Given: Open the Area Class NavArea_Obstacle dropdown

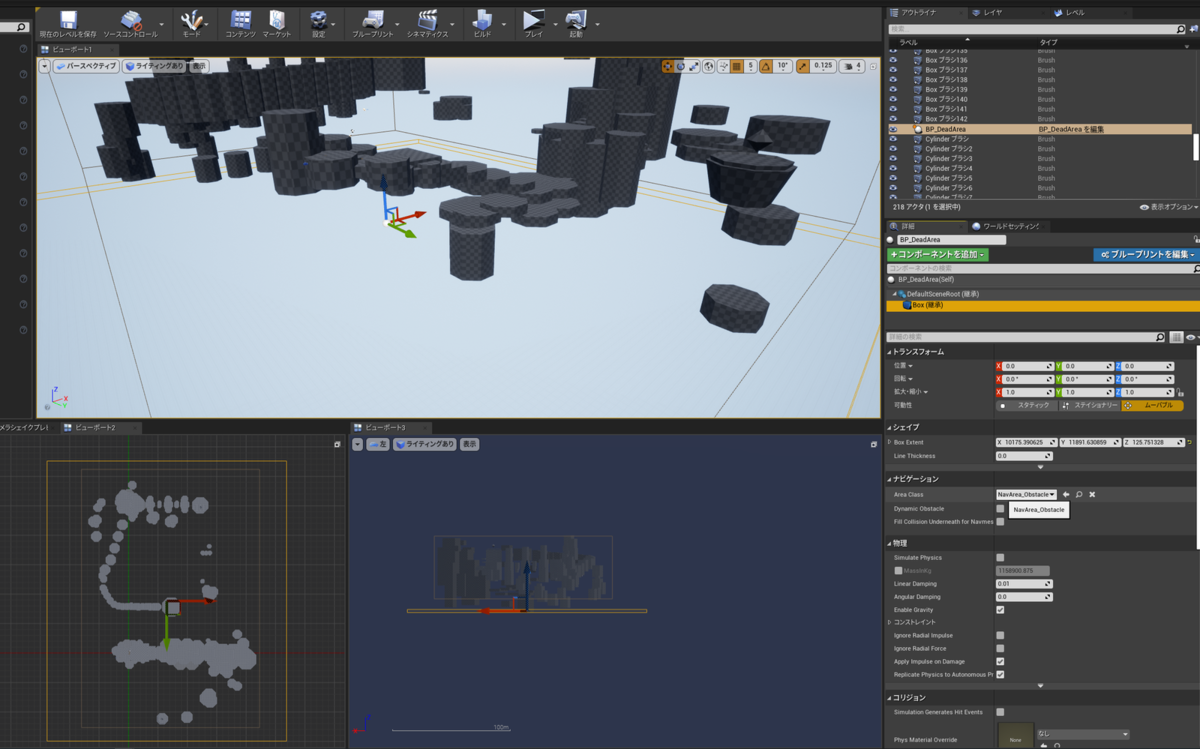Looking at the screenshot, I should 1026,494.
